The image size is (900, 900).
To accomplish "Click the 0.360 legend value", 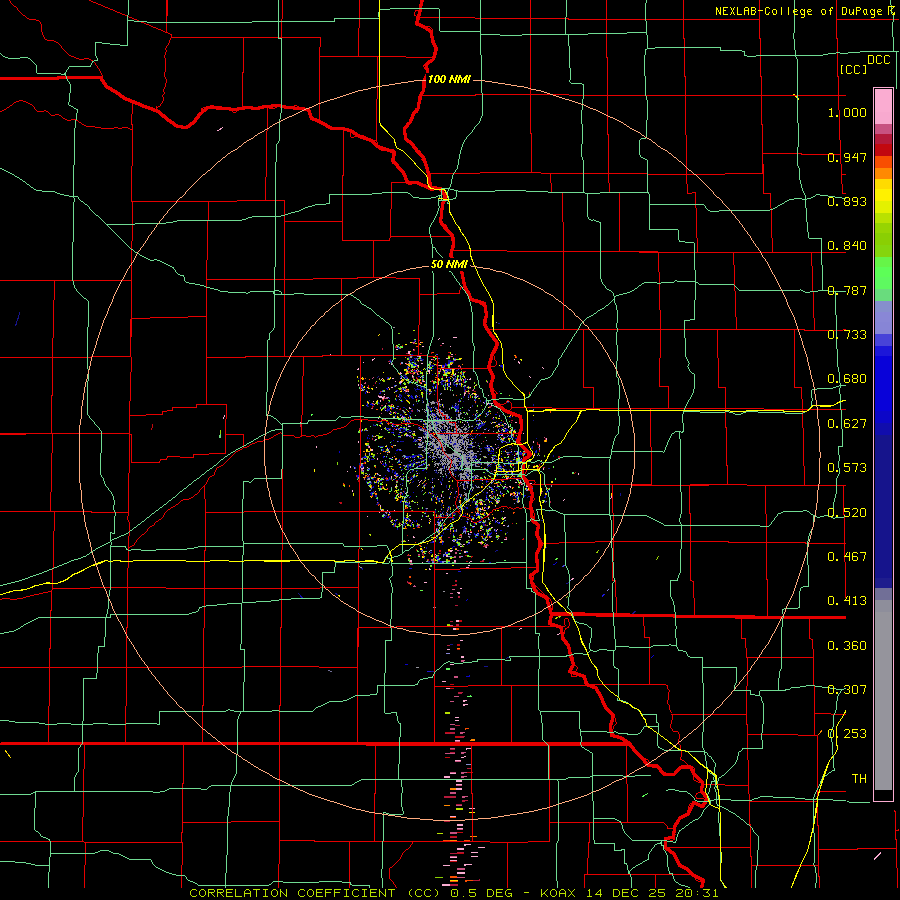I will (x=847, y=646).
